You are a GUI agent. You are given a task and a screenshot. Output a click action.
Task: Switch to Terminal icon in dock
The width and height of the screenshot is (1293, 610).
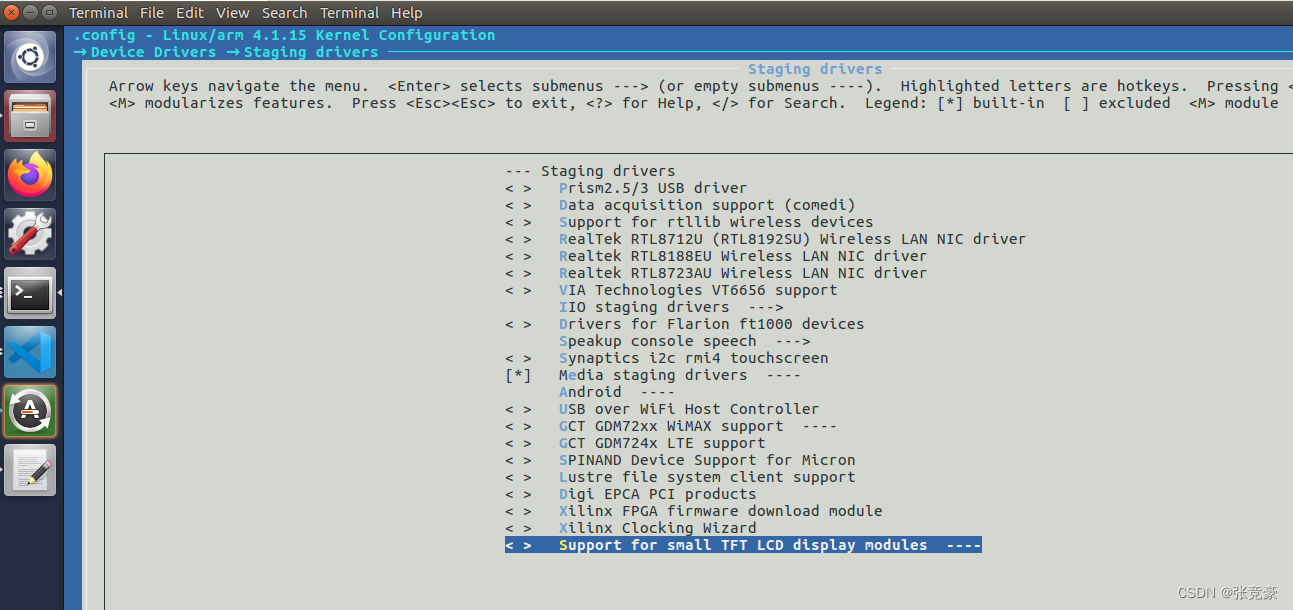click(x=31, y=293)
